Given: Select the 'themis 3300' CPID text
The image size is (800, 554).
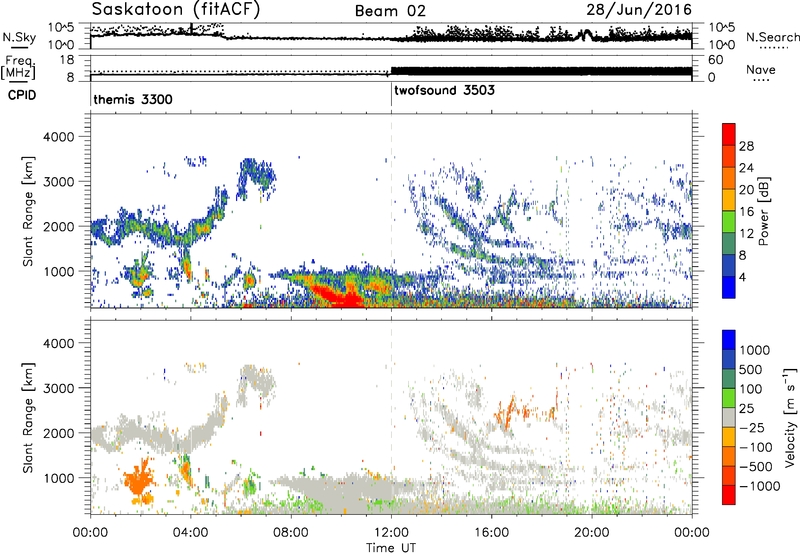Looking at the screenshot, I should pos(133,99).
